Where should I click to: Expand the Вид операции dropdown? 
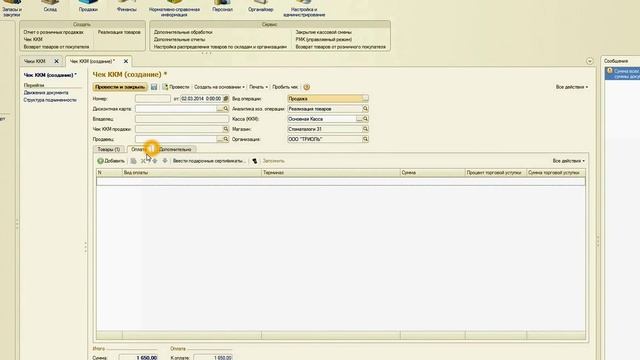tap(365, 99)
